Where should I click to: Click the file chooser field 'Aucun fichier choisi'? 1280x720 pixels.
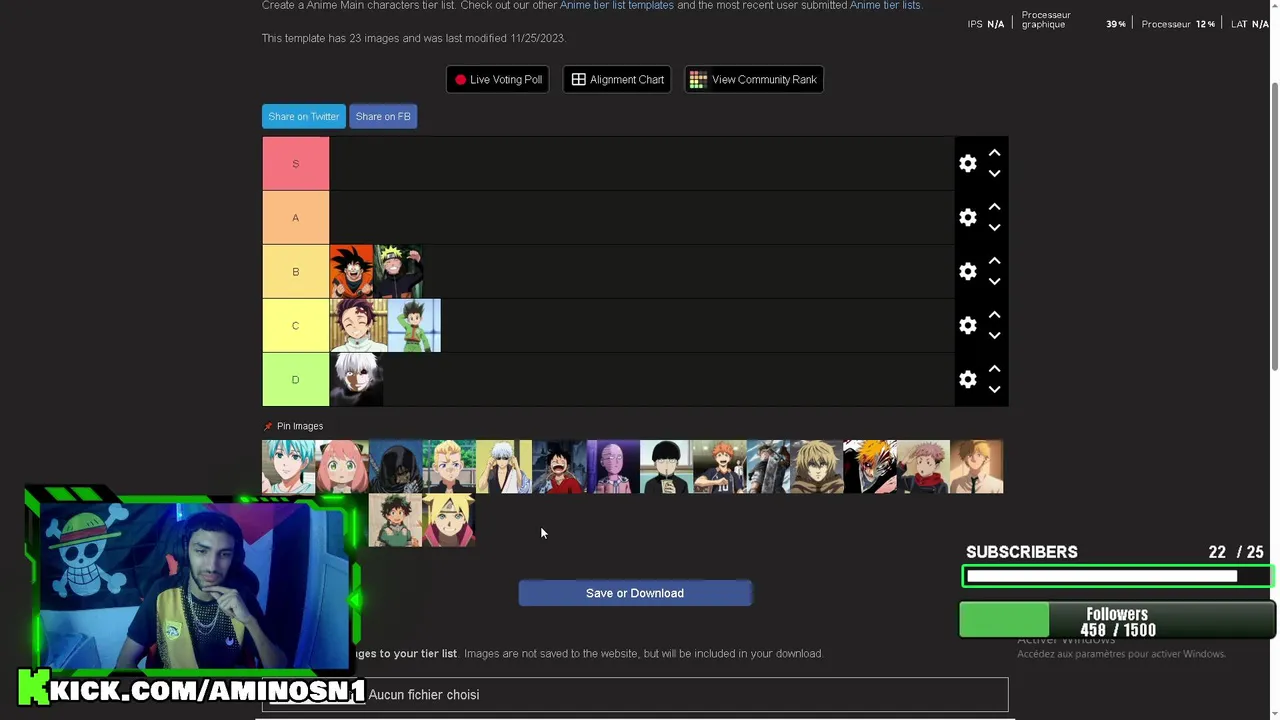[x=635, y=695]
